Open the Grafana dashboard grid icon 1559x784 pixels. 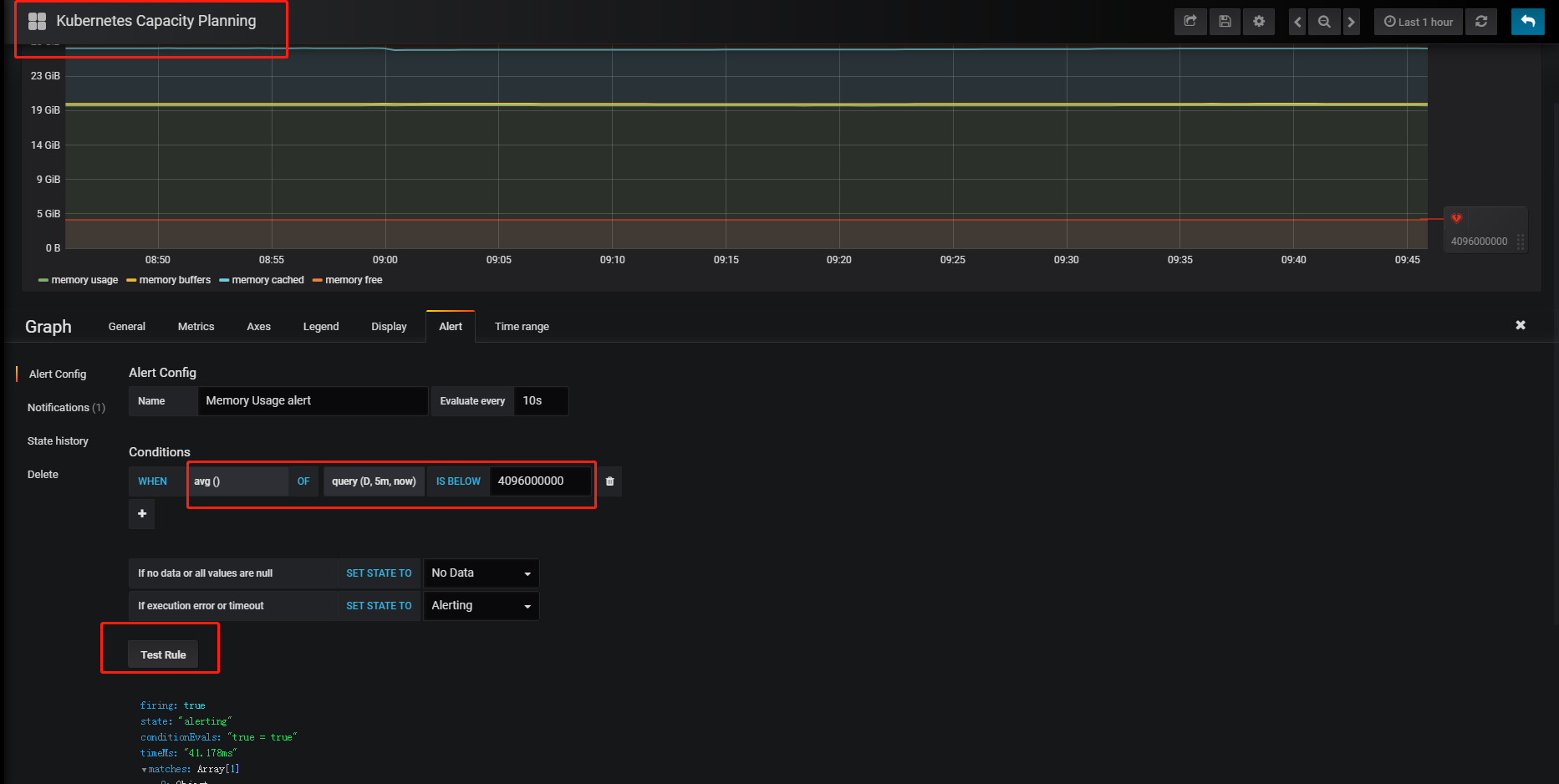(37, 21)
